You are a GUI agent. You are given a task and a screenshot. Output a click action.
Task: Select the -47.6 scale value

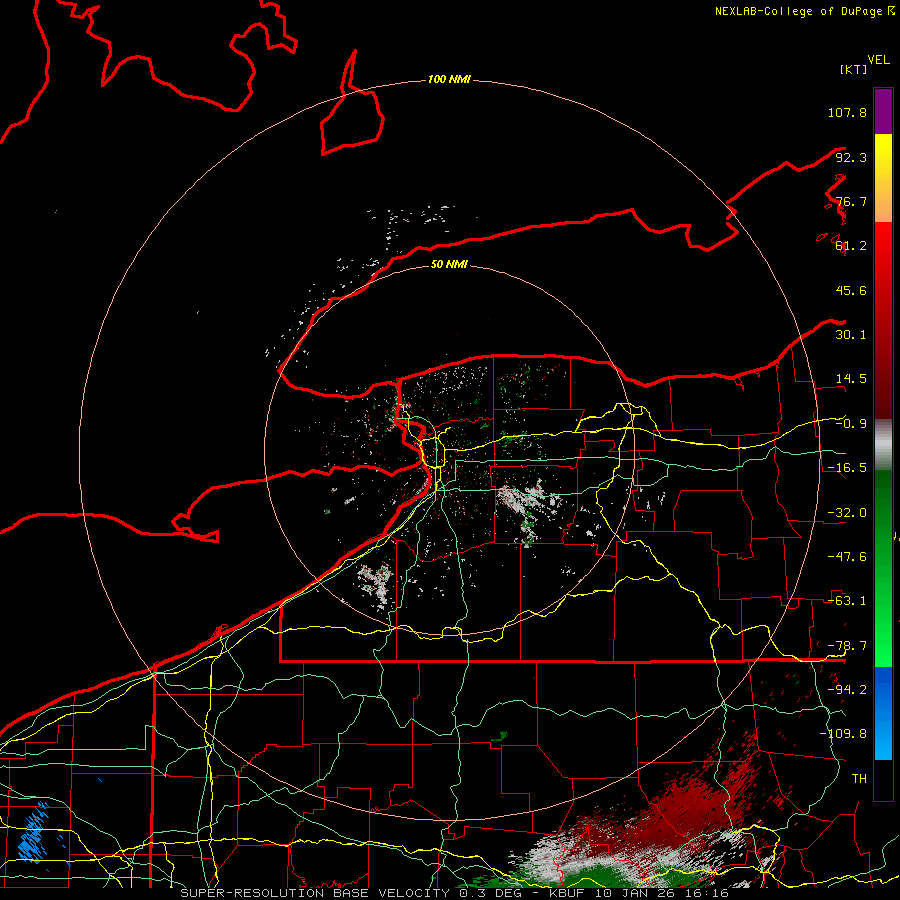(847, 557)
